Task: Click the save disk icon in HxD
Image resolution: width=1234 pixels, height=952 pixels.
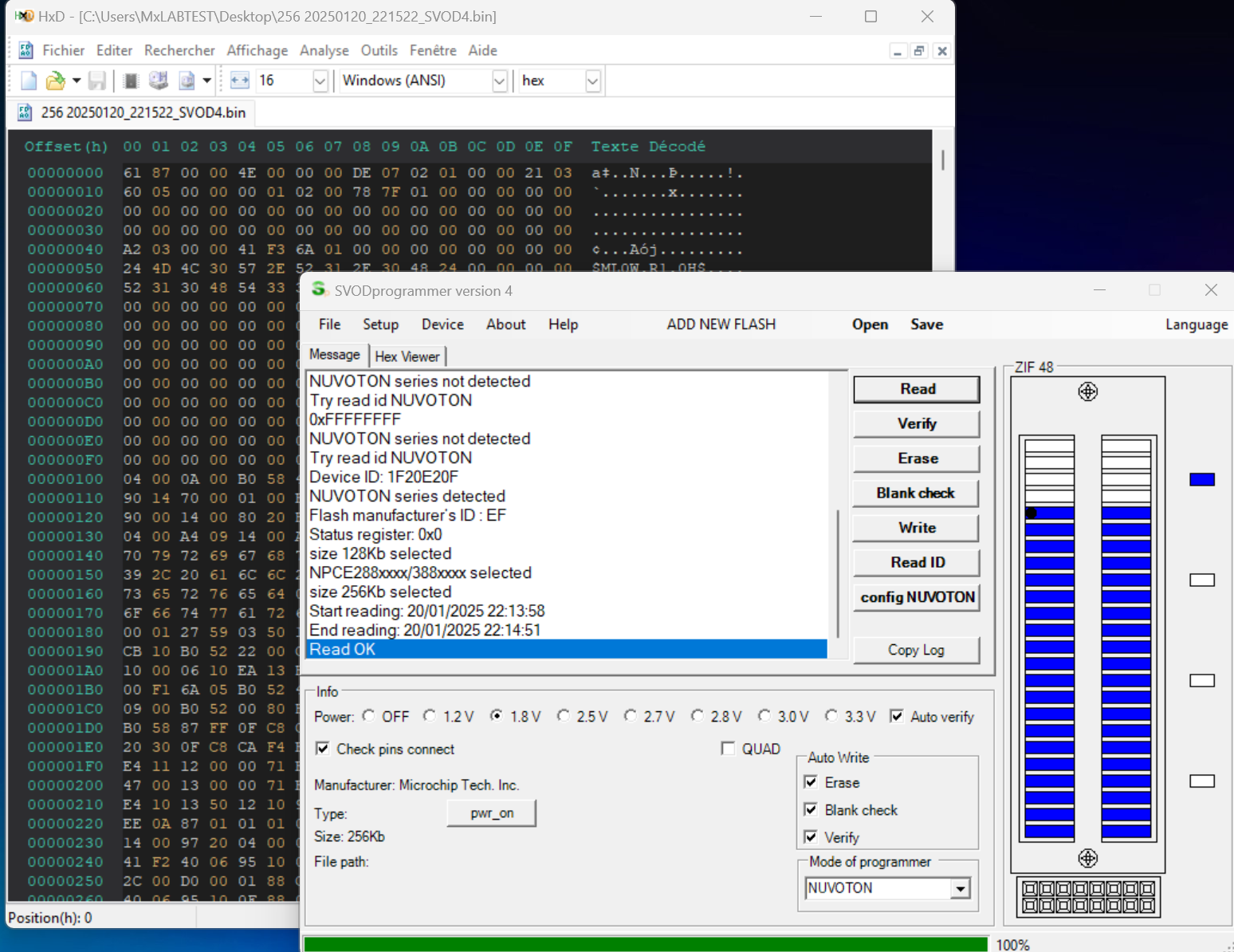Action: (97, 81)
